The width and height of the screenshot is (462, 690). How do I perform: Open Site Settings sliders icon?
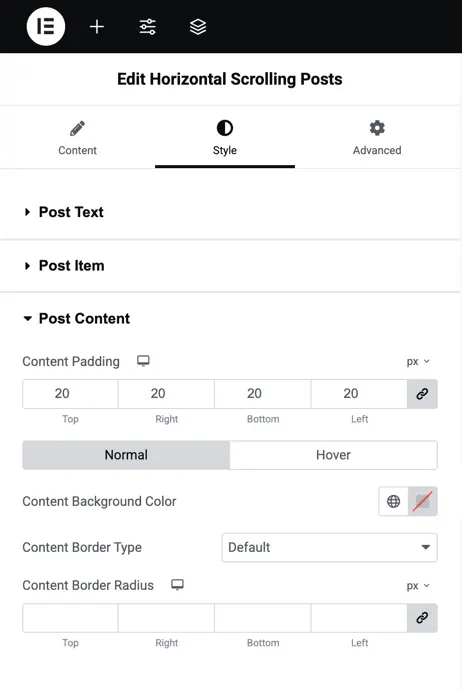click(x=147, y=27)
